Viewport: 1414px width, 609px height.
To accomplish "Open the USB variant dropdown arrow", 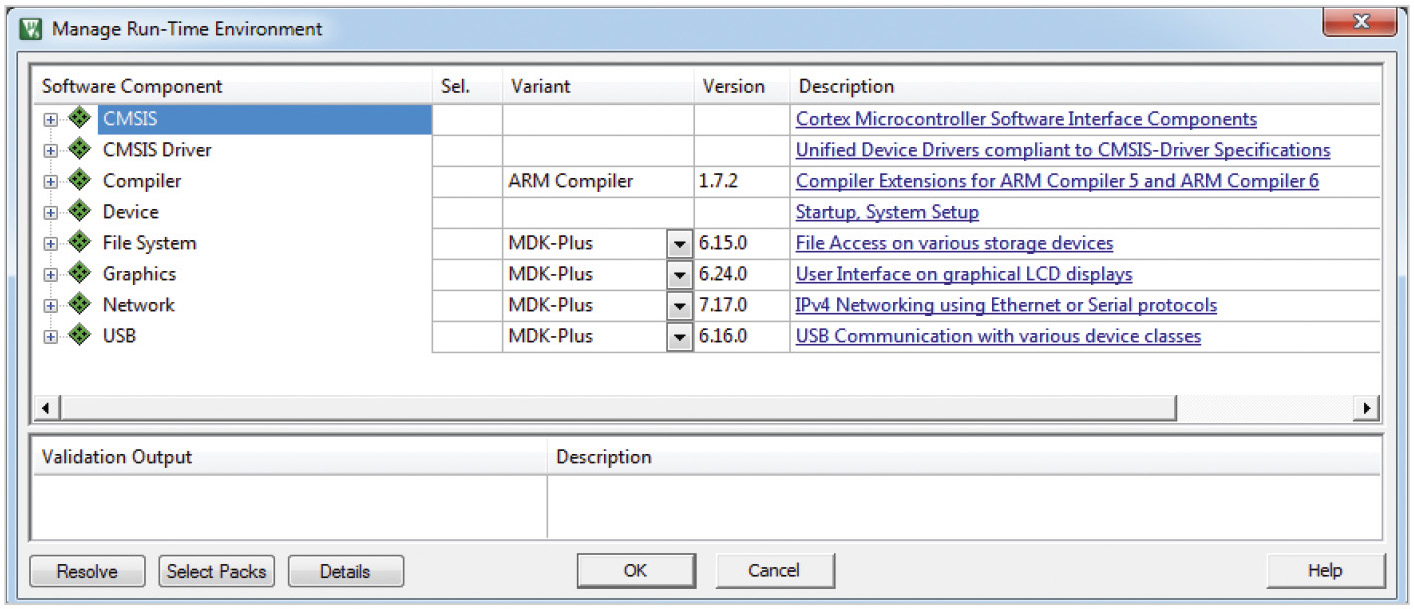I will pyautogui.click(x=680, y=337).
